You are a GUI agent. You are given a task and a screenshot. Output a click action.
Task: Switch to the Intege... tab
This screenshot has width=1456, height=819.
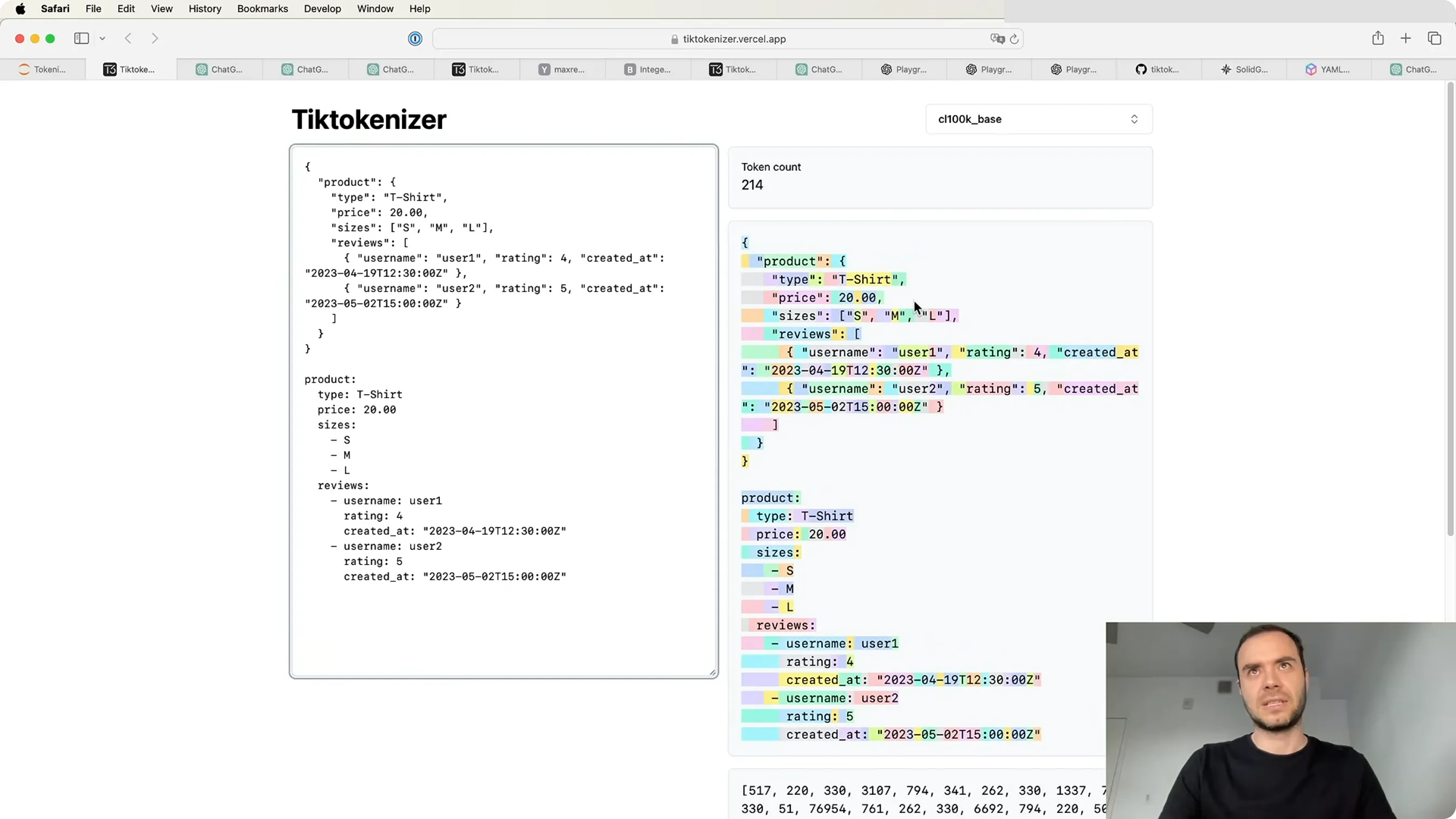648,69
